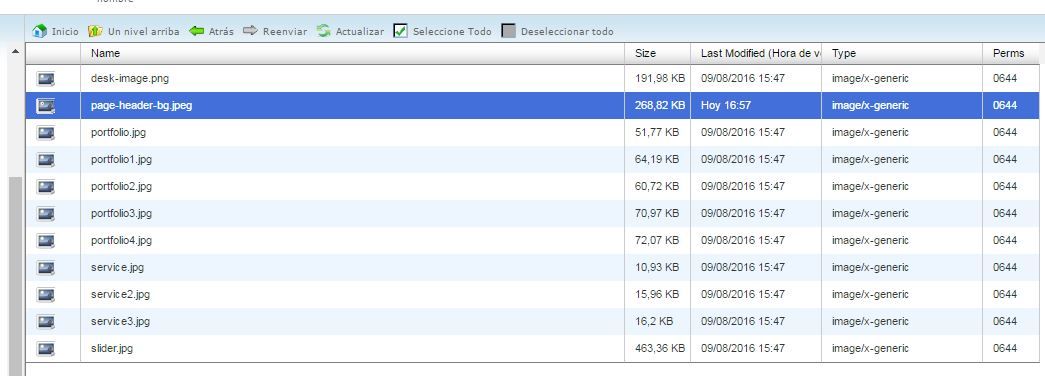The height and width of the screenshot is (376, 1045).
Task: Click the Actualizar toolbar label
Action: point(360,31)
